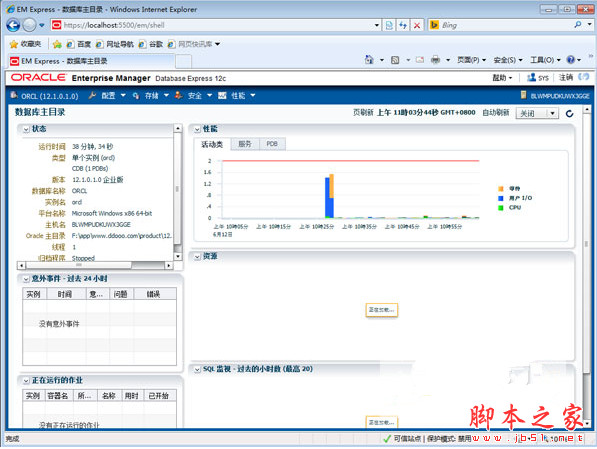Click the 错误 column header in incidents table
Image resolution: width=597 pixels, height=449 pixels.
click(x=154, y=294)
